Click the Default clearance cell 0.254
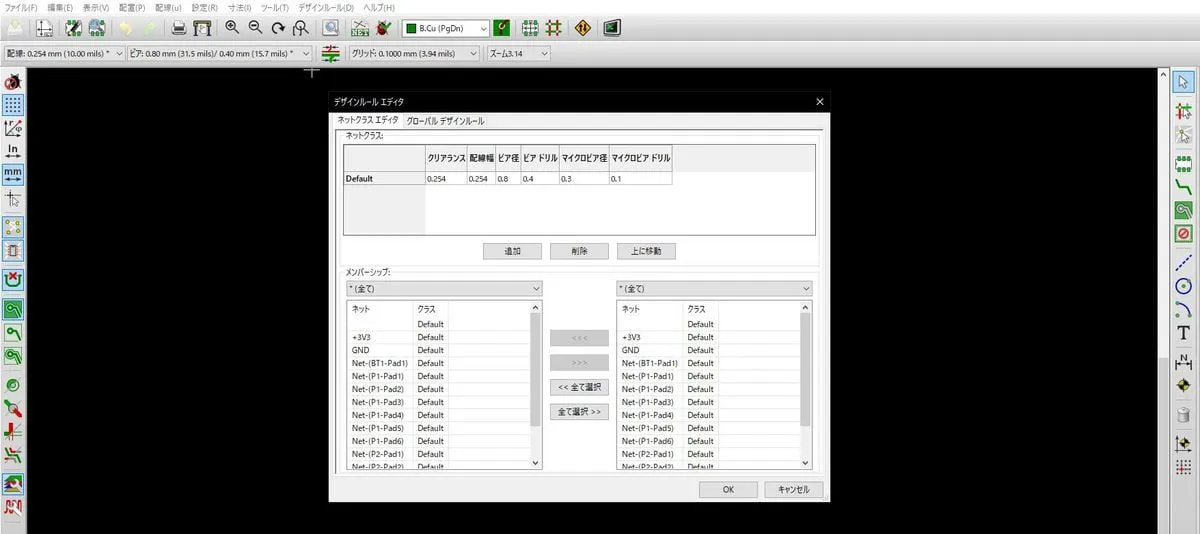The image size is (1200, 534). [x=445, y=178]
